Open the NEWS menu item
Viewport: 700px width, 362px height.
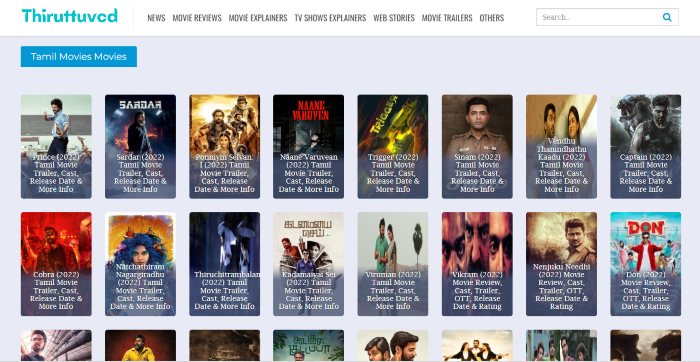(156, 18)
